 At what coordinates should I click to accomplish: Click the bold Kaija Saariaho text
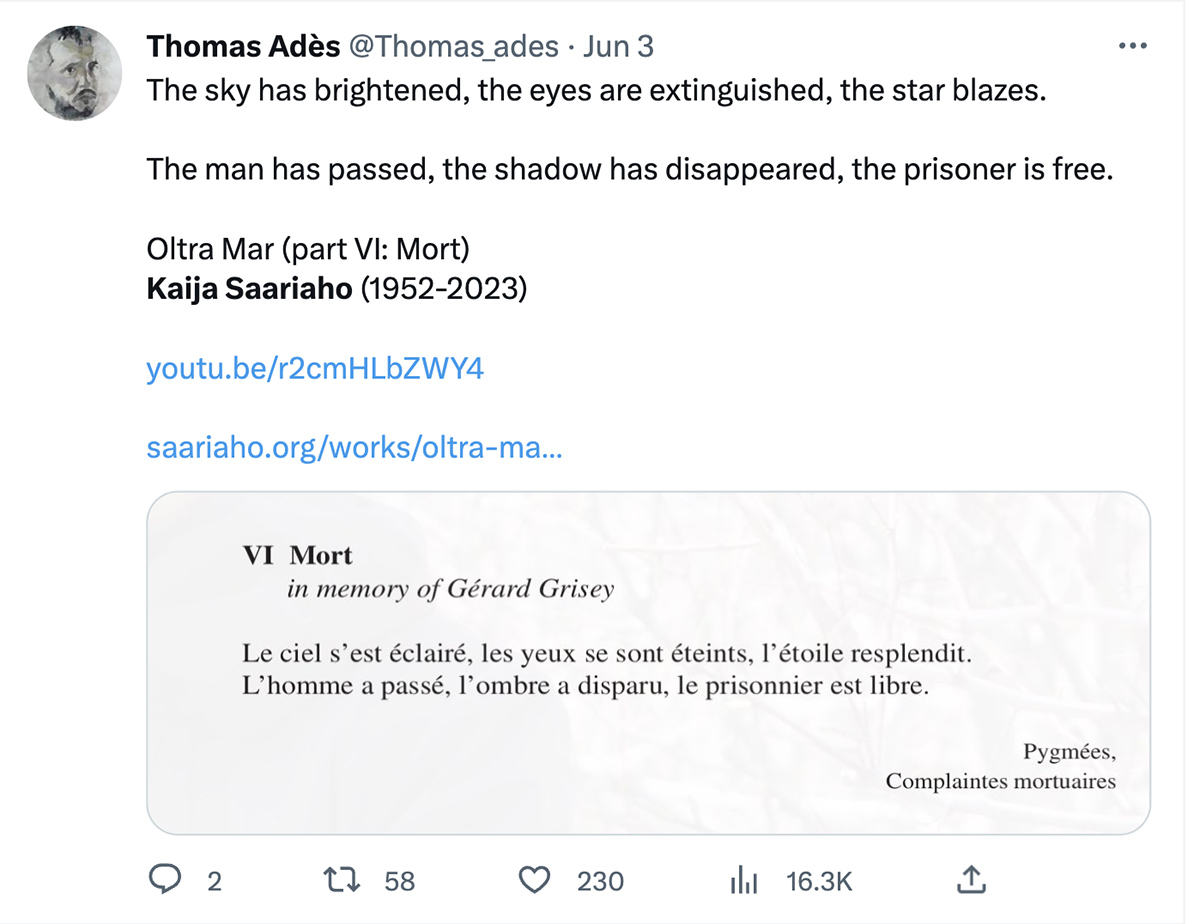(249, 288)
